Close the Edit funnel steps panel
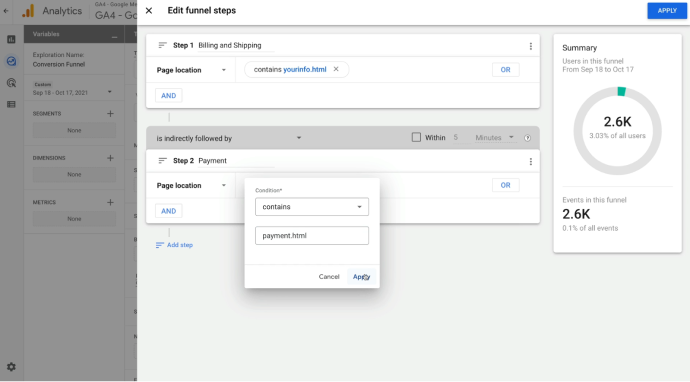The height and width of the screenshot is (382, 690). click(x=149, y=11)
